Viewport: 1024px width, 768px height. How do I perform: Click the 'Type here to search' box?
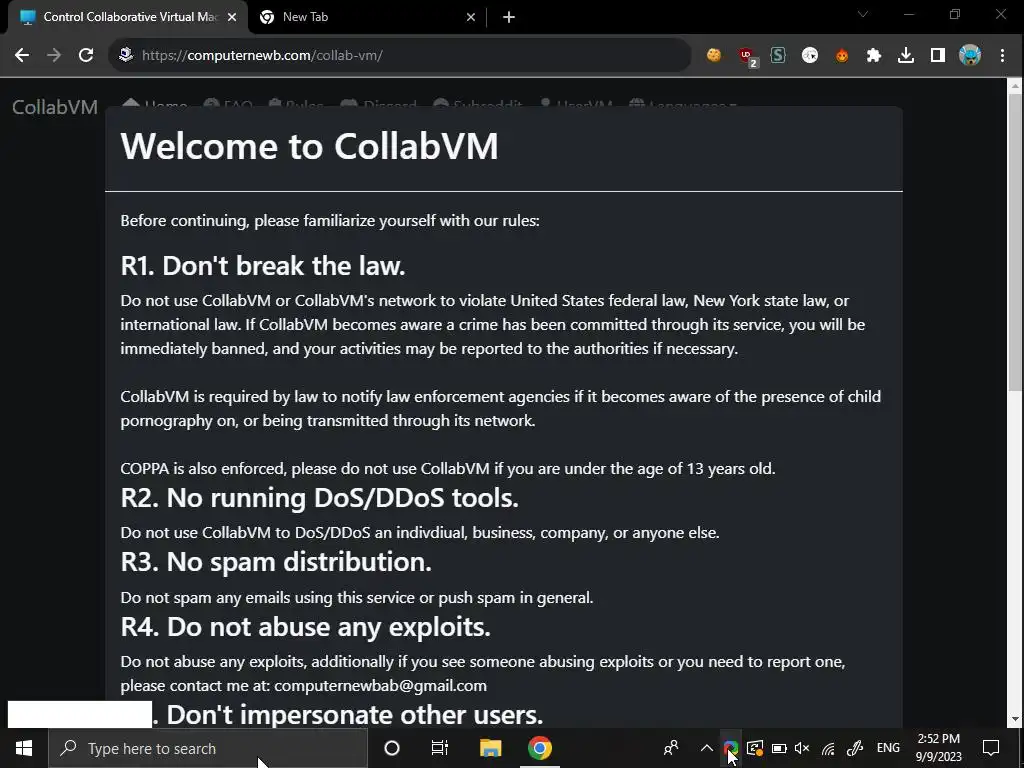[208, 748]
